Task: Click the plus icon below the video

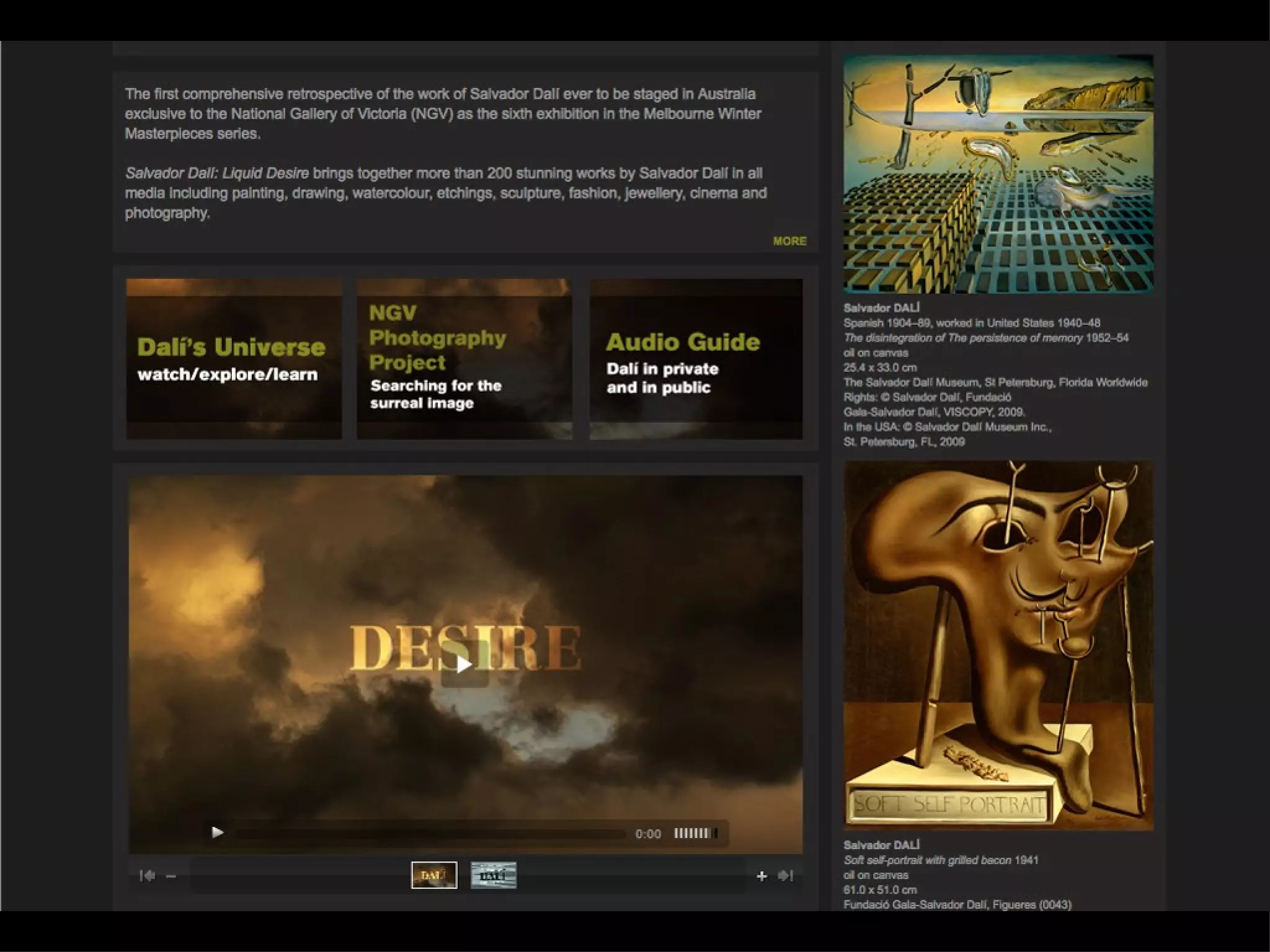Action: tap(762, 876)
